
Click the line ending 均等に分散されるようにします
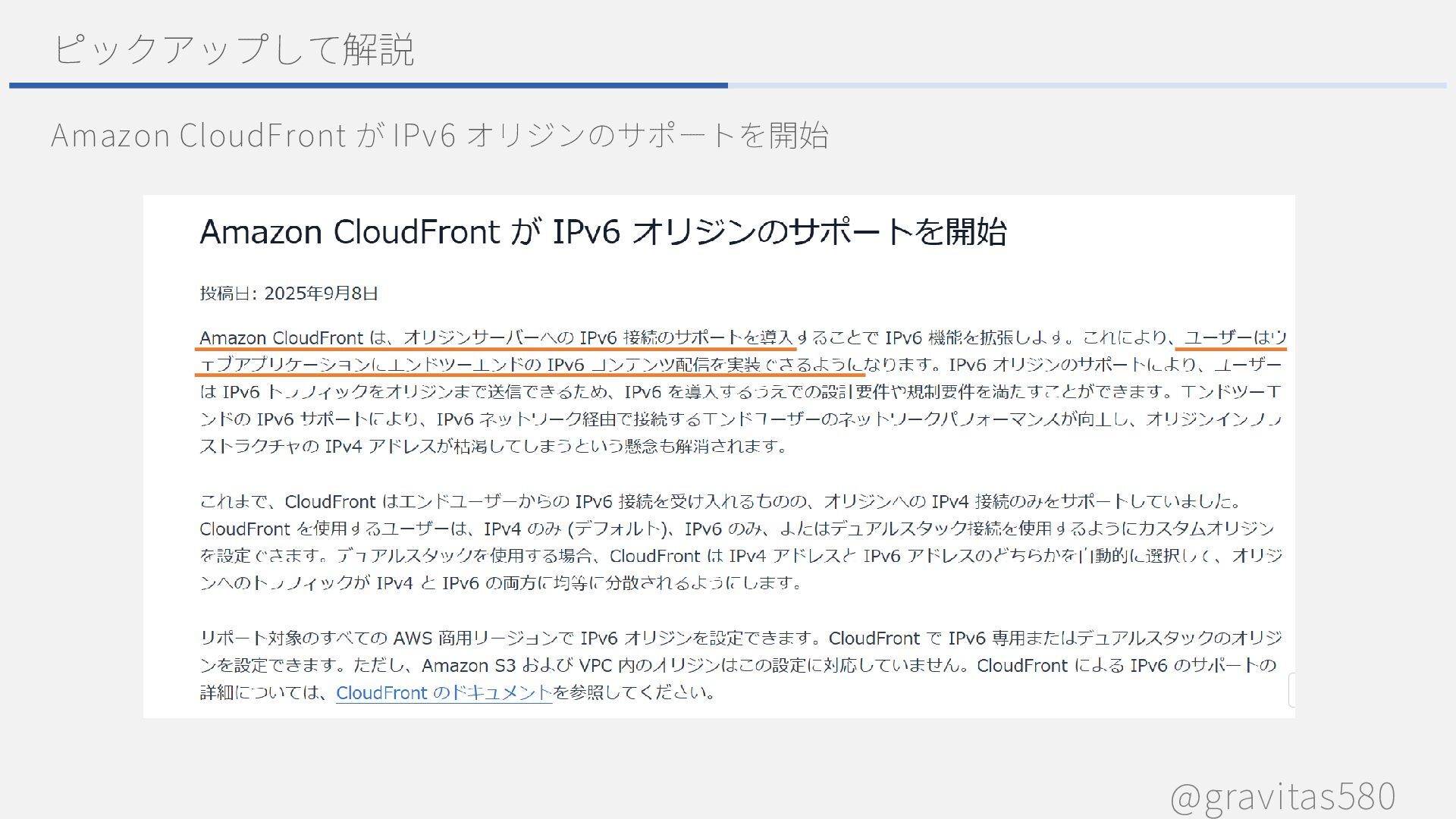point(500,583)
